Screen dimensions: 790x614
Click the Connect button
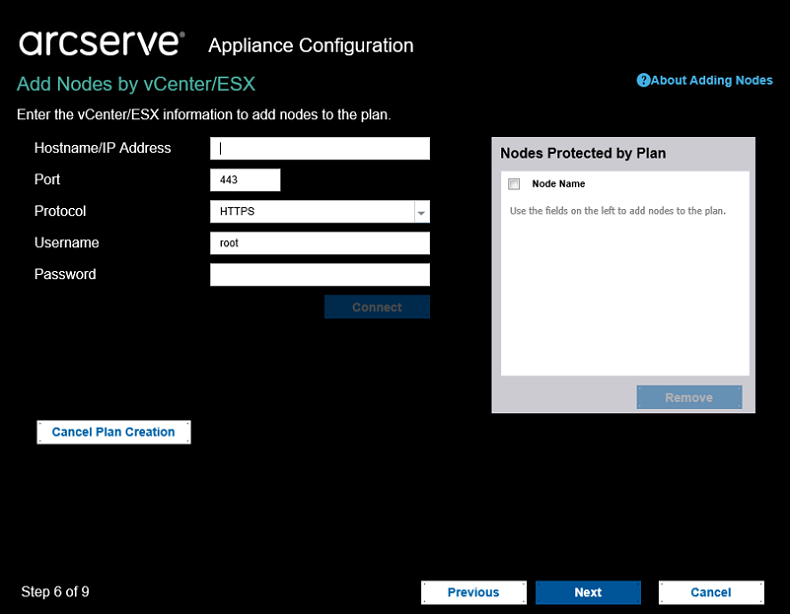tap(377, 307)
